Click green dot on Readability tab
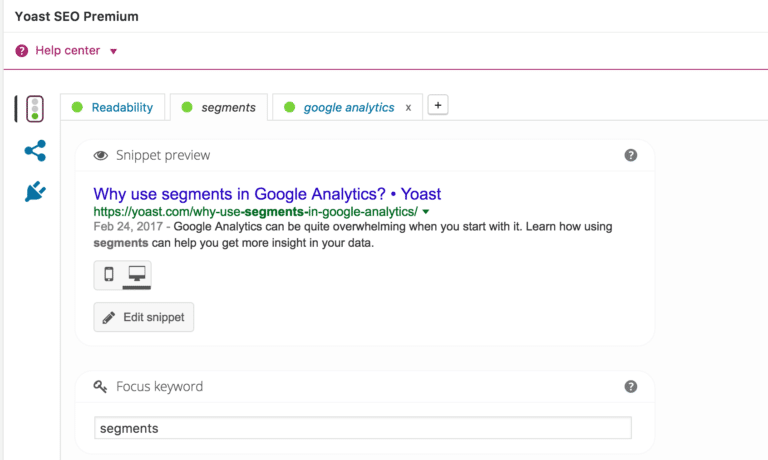Screen dimensions: 768x460 point(77,107)
